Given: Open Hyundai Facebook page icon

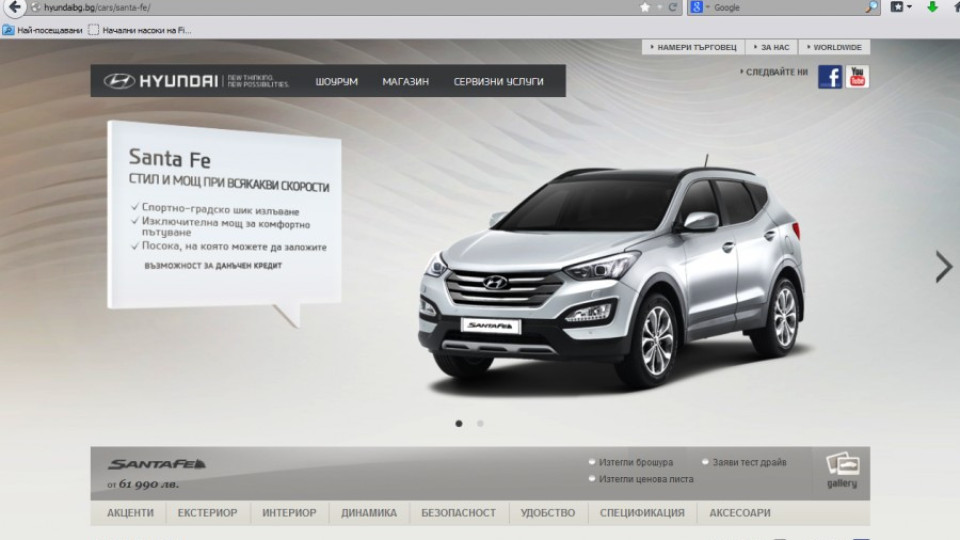Looking at the screenshot, I should [x=830, y=77].
